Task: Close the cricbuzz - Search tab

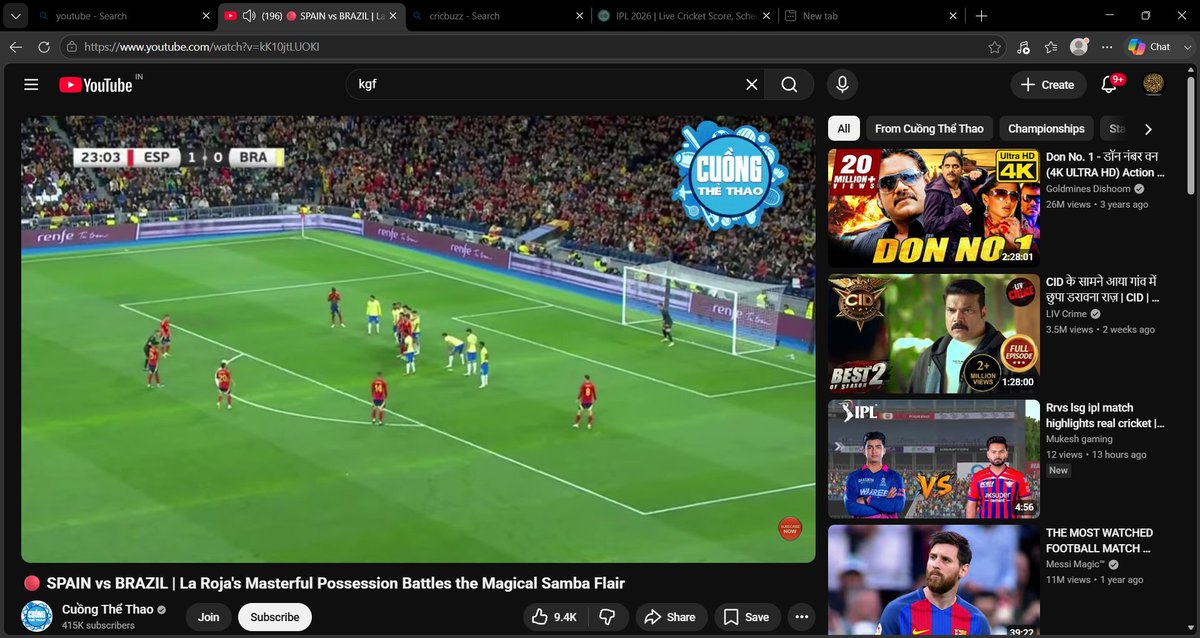Action: point(579,16)
